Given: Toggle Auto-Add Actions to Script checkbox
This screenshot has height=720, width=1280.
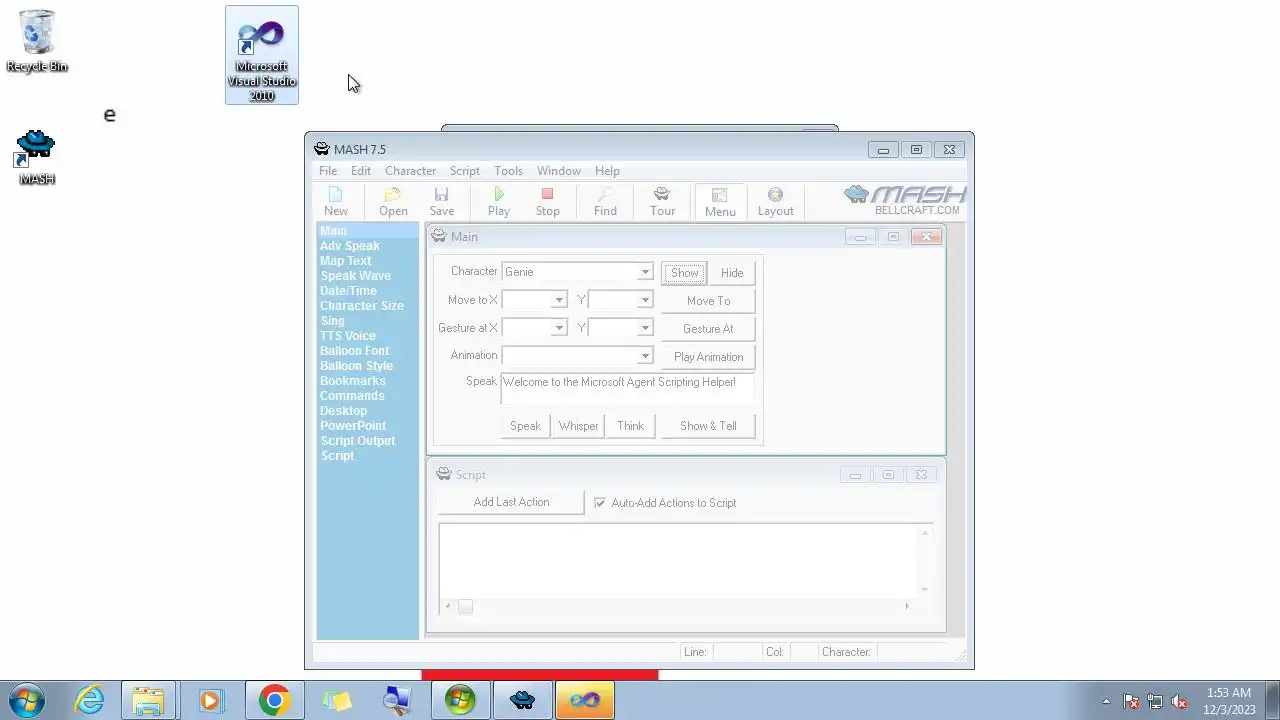Looking at the screenshot, I should [600, 503].
